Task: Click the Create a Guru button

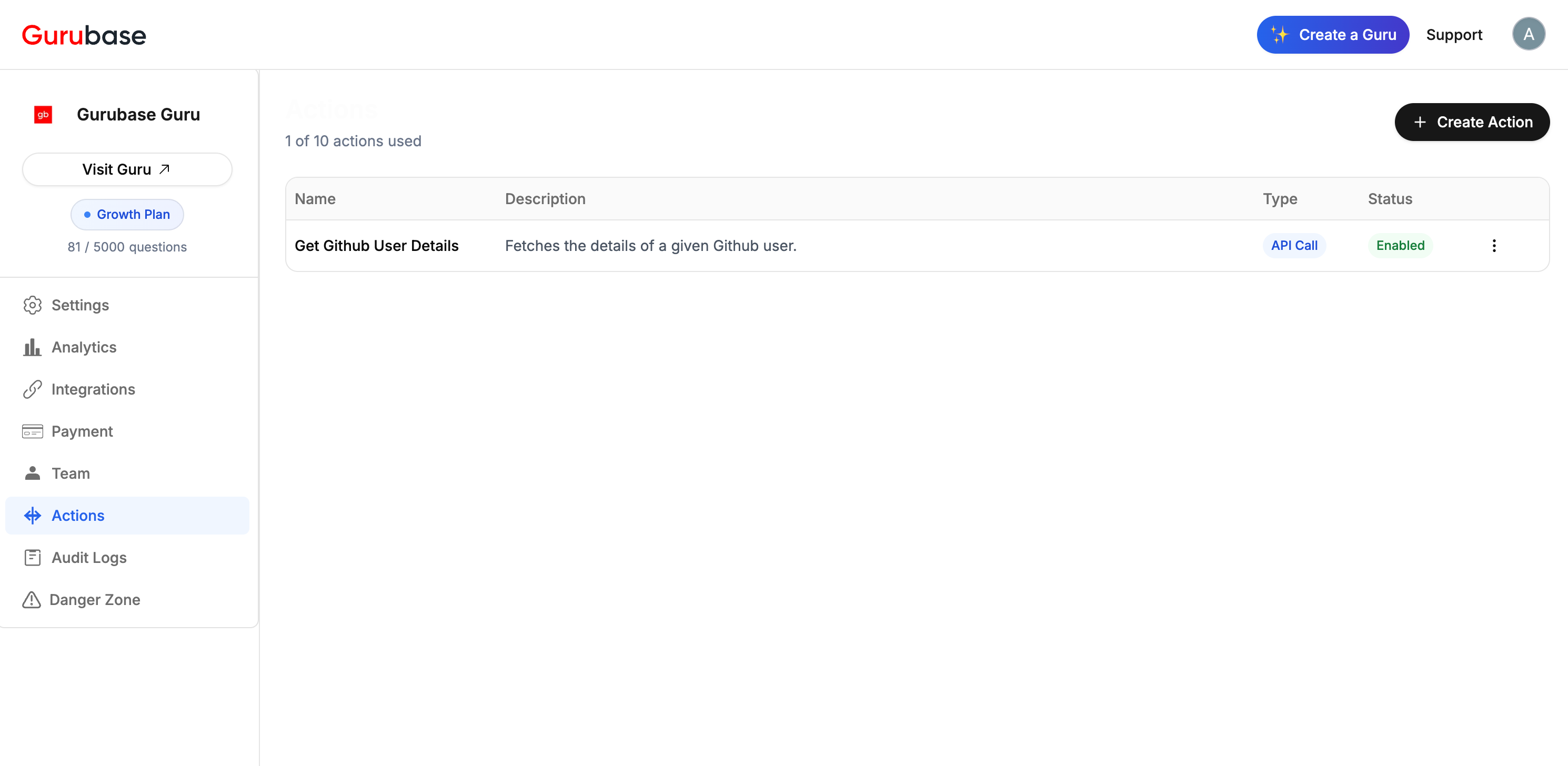Action: [x=1332, y=35]
